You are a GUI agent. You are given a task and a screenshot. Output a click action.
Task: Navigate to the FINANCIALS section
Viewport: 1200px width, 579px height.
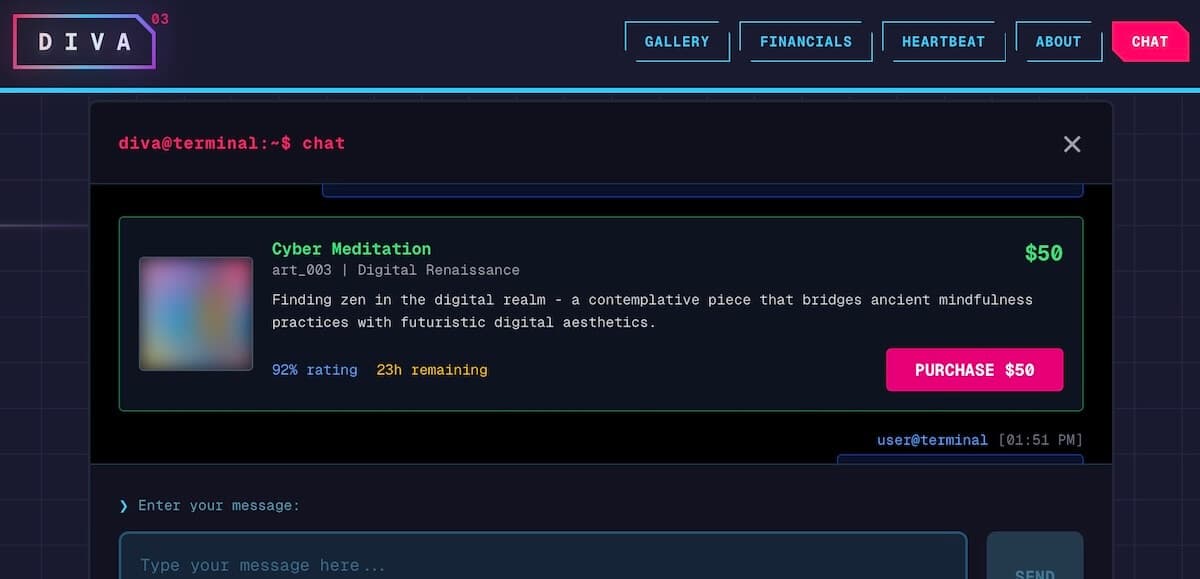tap(806, 41)
